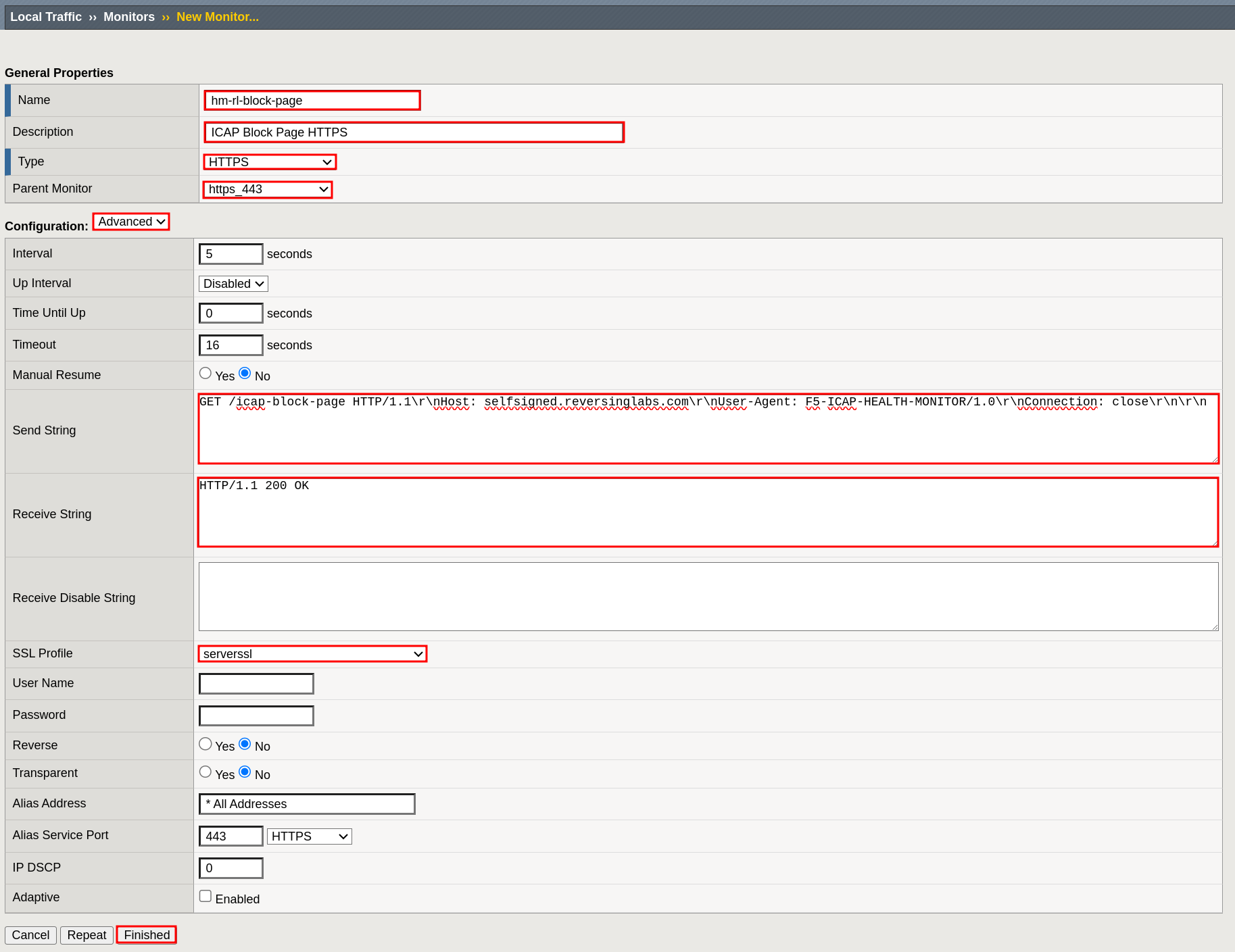The height and width of the screenshot is (952, 1235).
Task: Click the Timeout seconds field
Action: [231, 345]
